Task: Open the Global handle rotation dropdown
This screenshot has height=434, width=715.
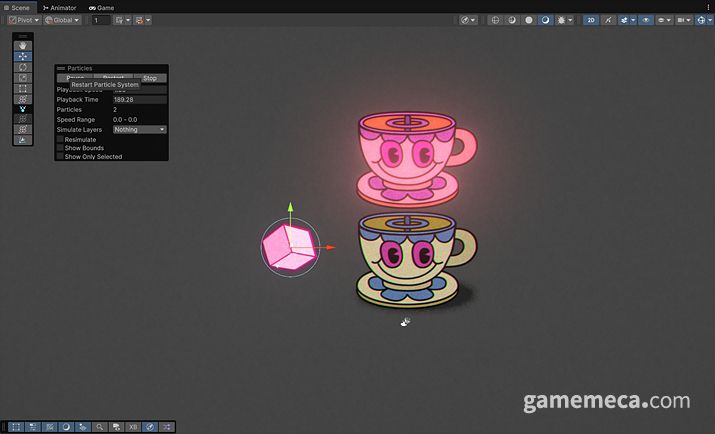Action: click(x=63, y=20)
